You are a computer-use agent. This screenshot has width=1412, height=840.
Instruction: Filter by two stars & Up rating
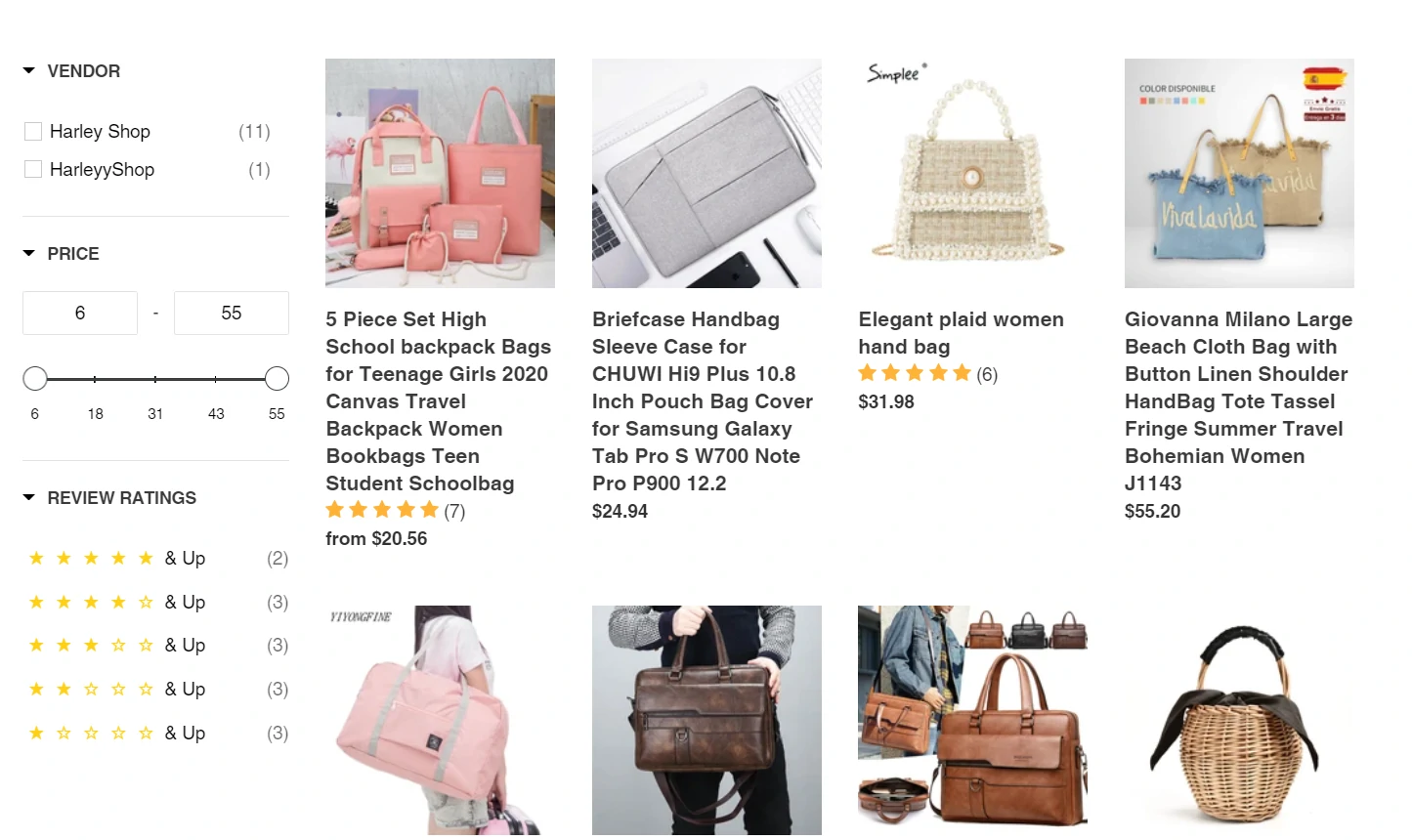point(156,690)
